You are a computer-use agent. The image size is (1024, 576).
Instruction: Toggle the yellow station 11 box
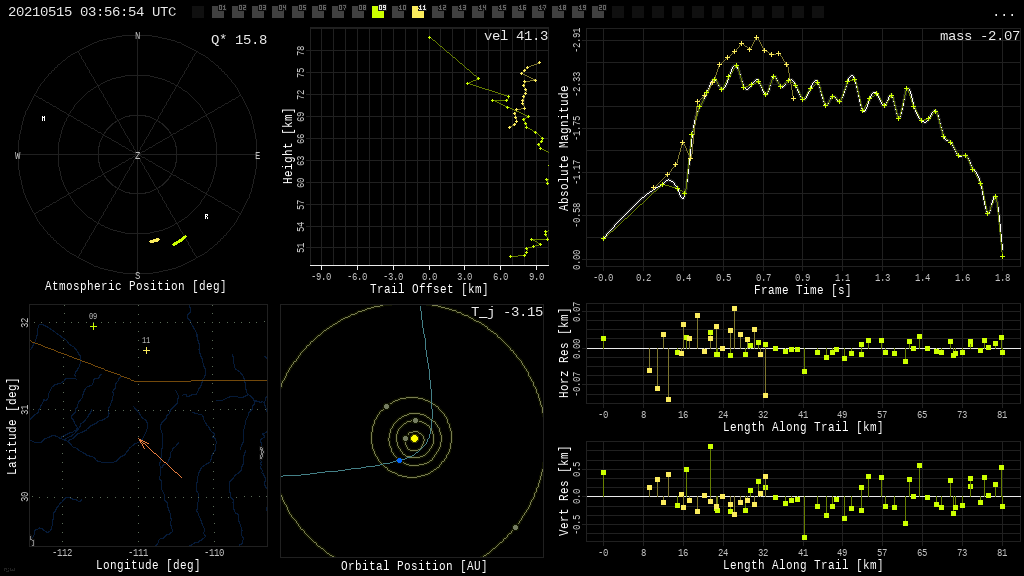coord(418,12)
